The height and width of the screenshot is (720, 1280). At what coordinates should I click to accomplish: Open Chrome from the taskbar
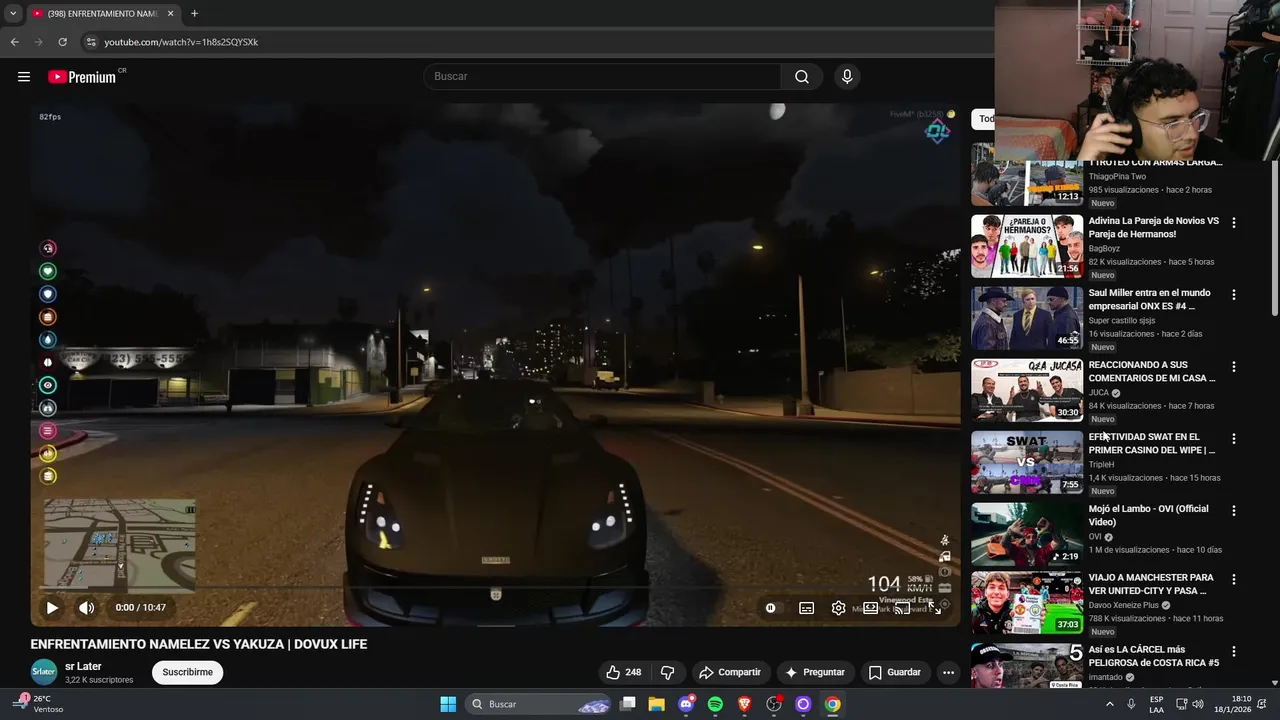[832, 704]
